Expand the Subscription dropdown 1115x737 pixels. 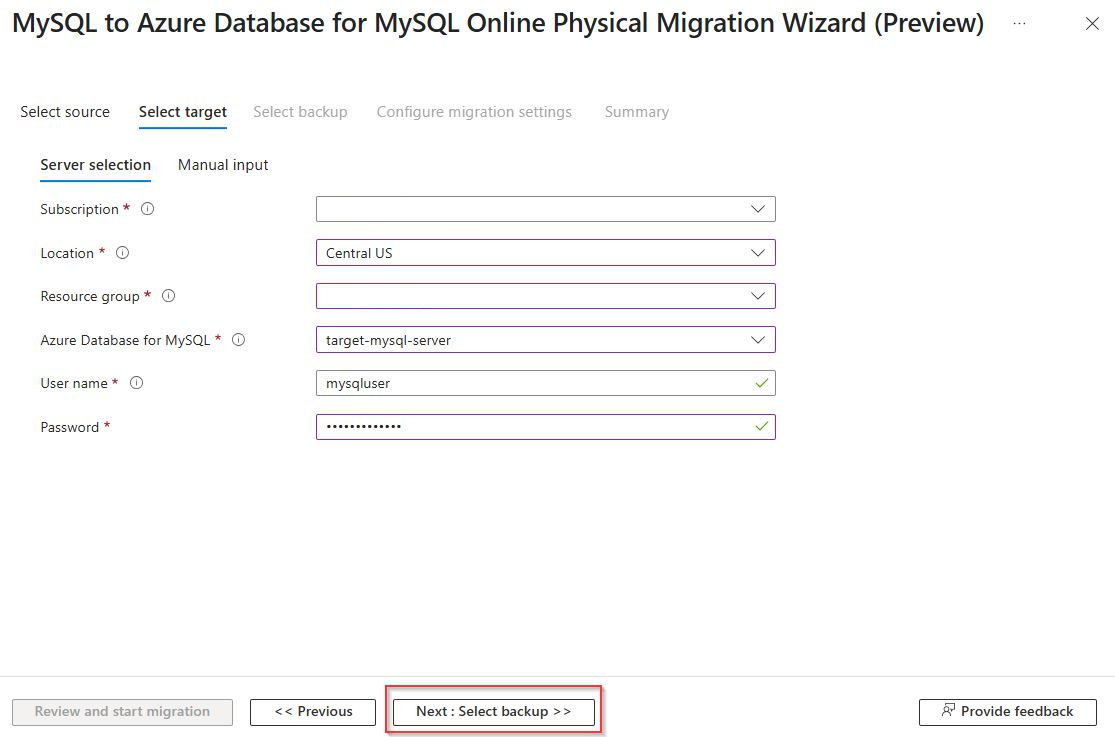(545, 209)
